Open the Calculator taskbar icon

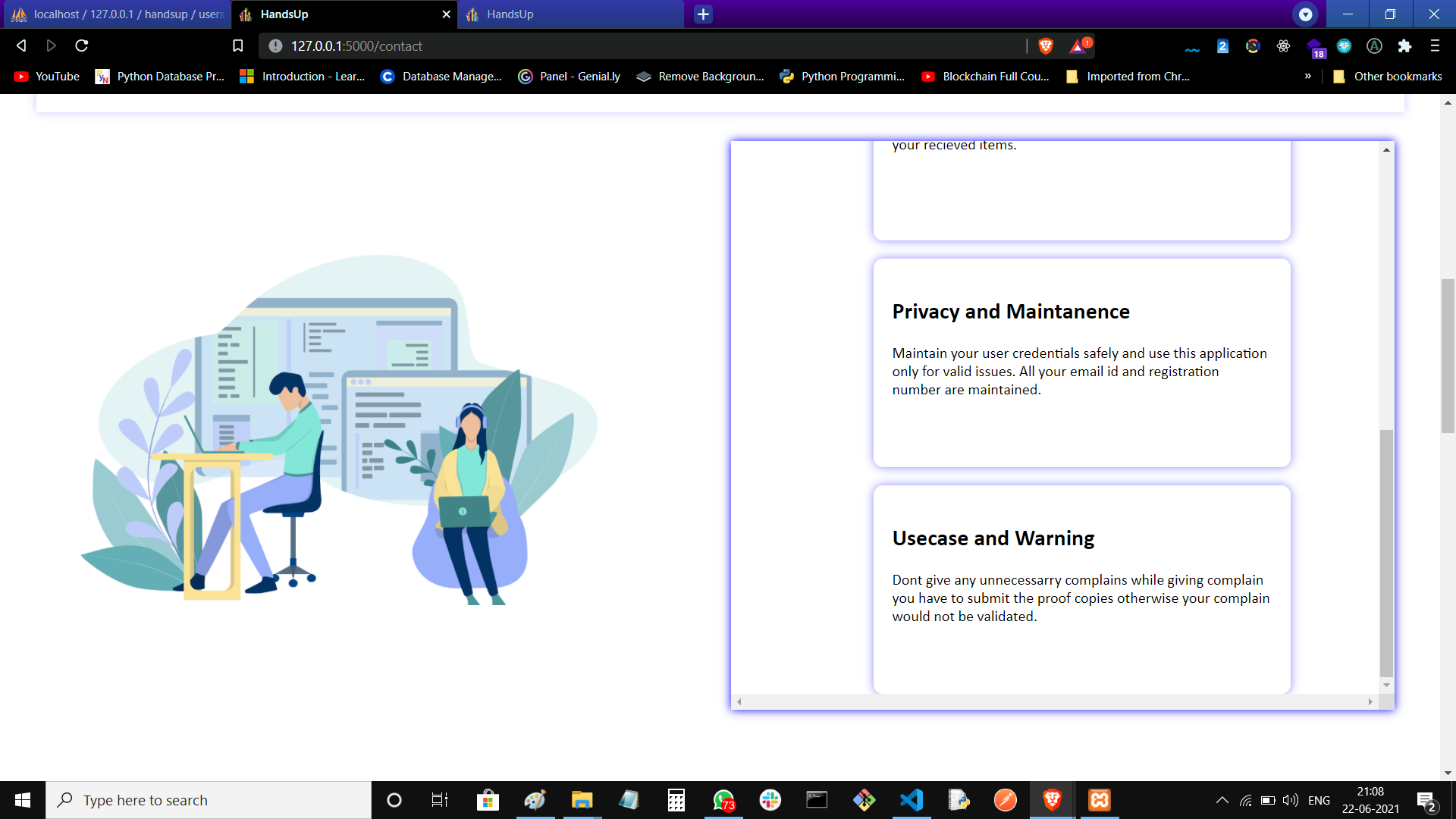676,800
